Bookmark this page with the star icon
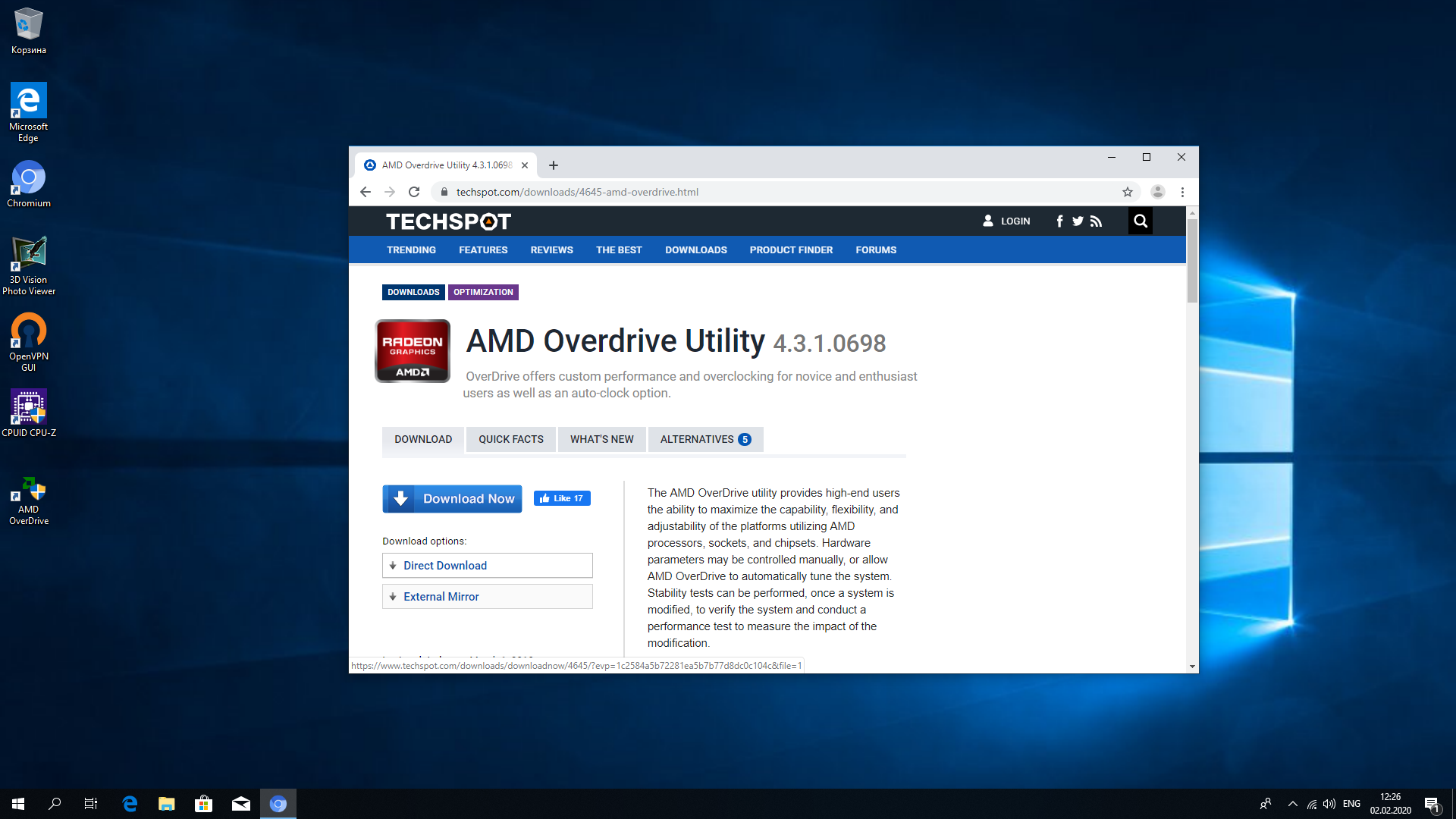 click(x=1128, y=192)
